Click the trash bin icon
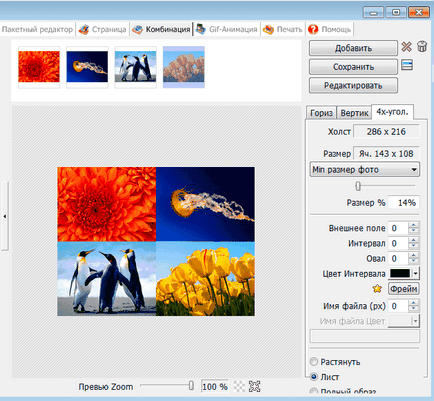Screen dimensions: 434x401 tap(422, 47)
